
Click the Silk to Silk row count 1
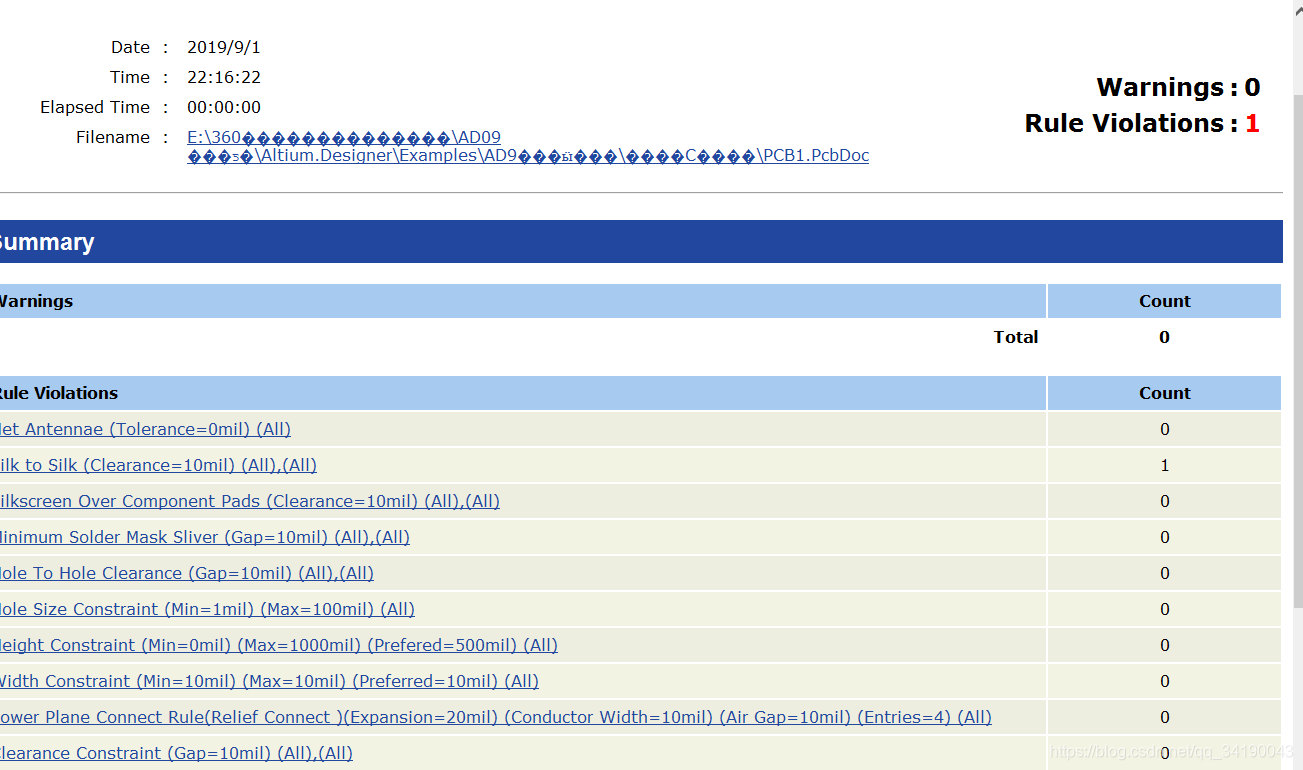click(x=1164, y=465)
